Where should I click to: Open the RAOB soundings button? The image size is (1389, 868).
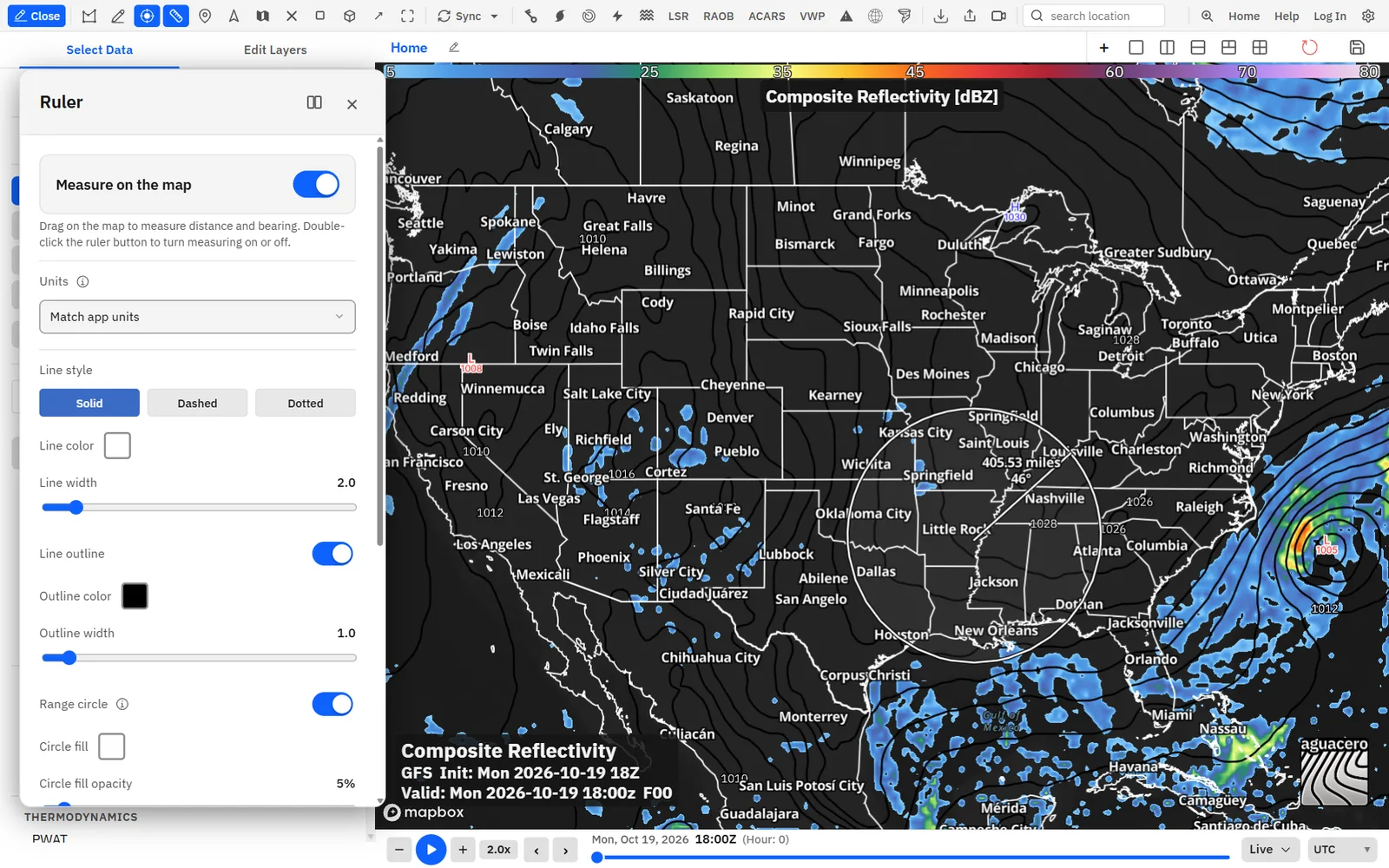point(718,16)
